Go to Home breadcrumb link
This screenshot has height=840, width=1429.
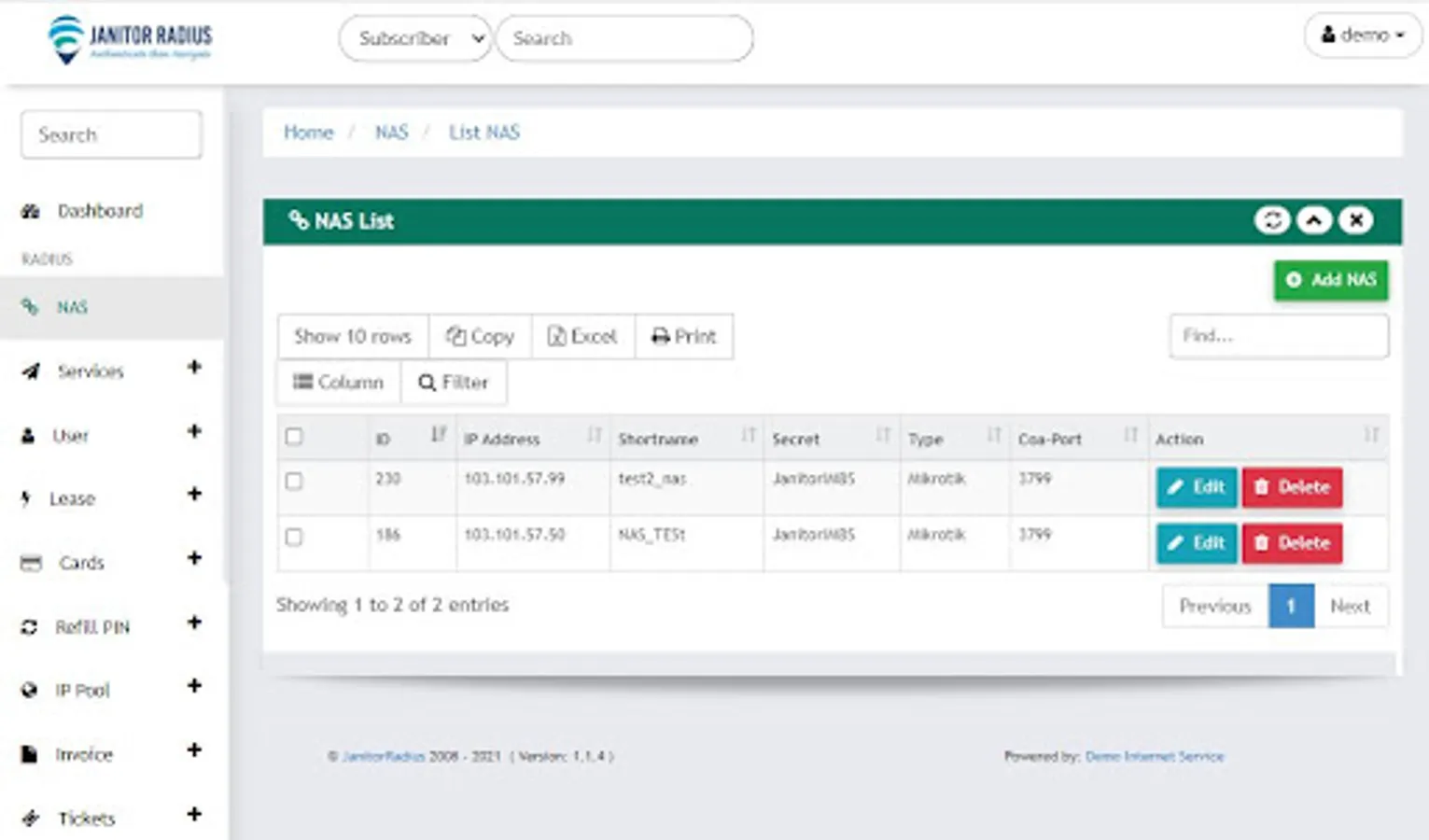[x=309, y=133]
